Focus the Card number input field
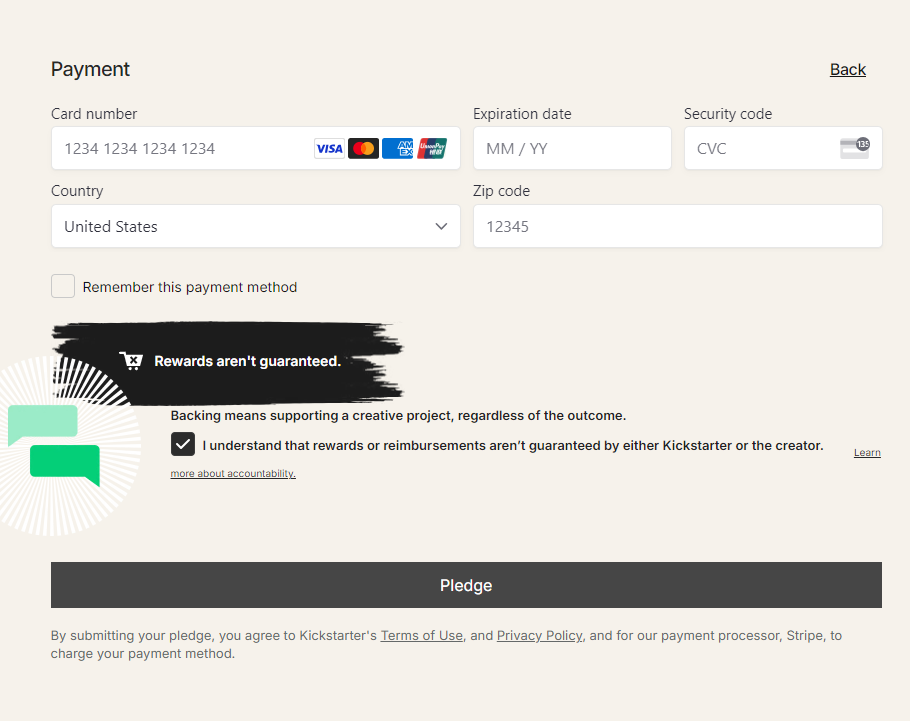This screenshot has width=910, height=721. (x=256, y=149)
